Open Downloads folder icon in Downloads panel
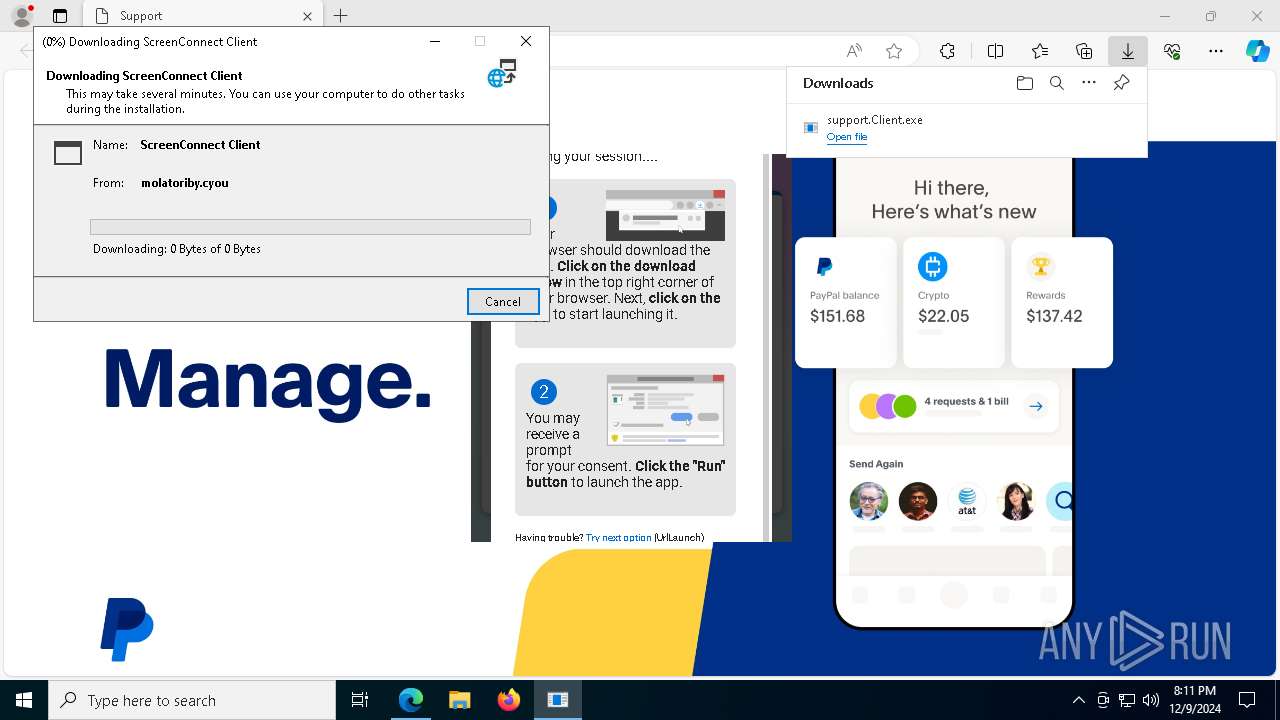Viewport: 1280px width, 720px height. tap(1024, 84)
